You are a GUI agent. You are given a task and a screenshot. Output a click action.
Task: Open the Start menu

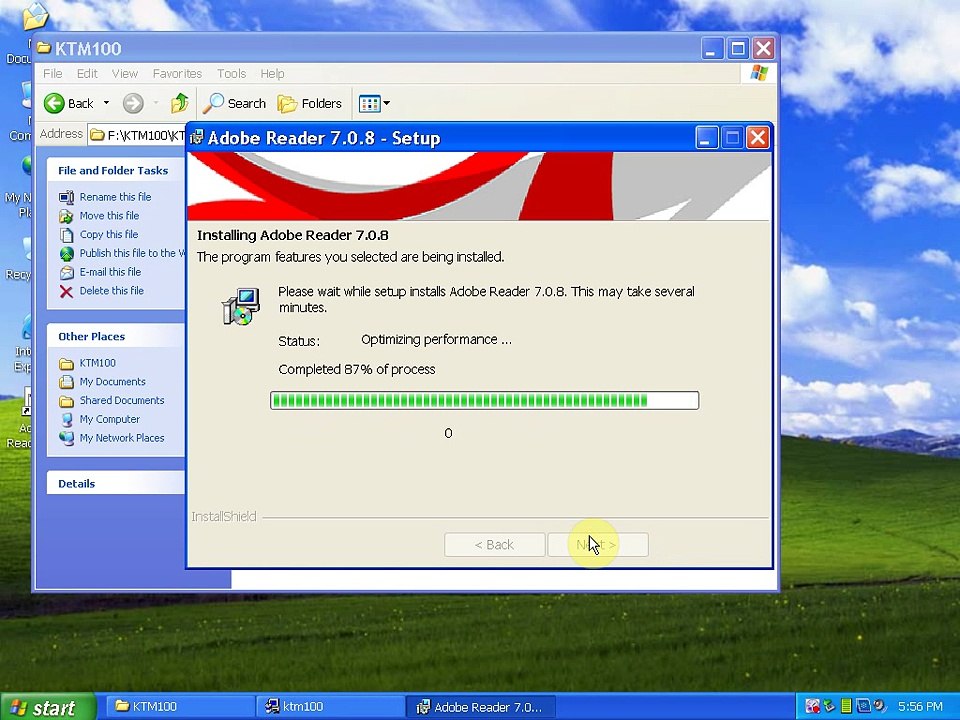pos(48,707)
